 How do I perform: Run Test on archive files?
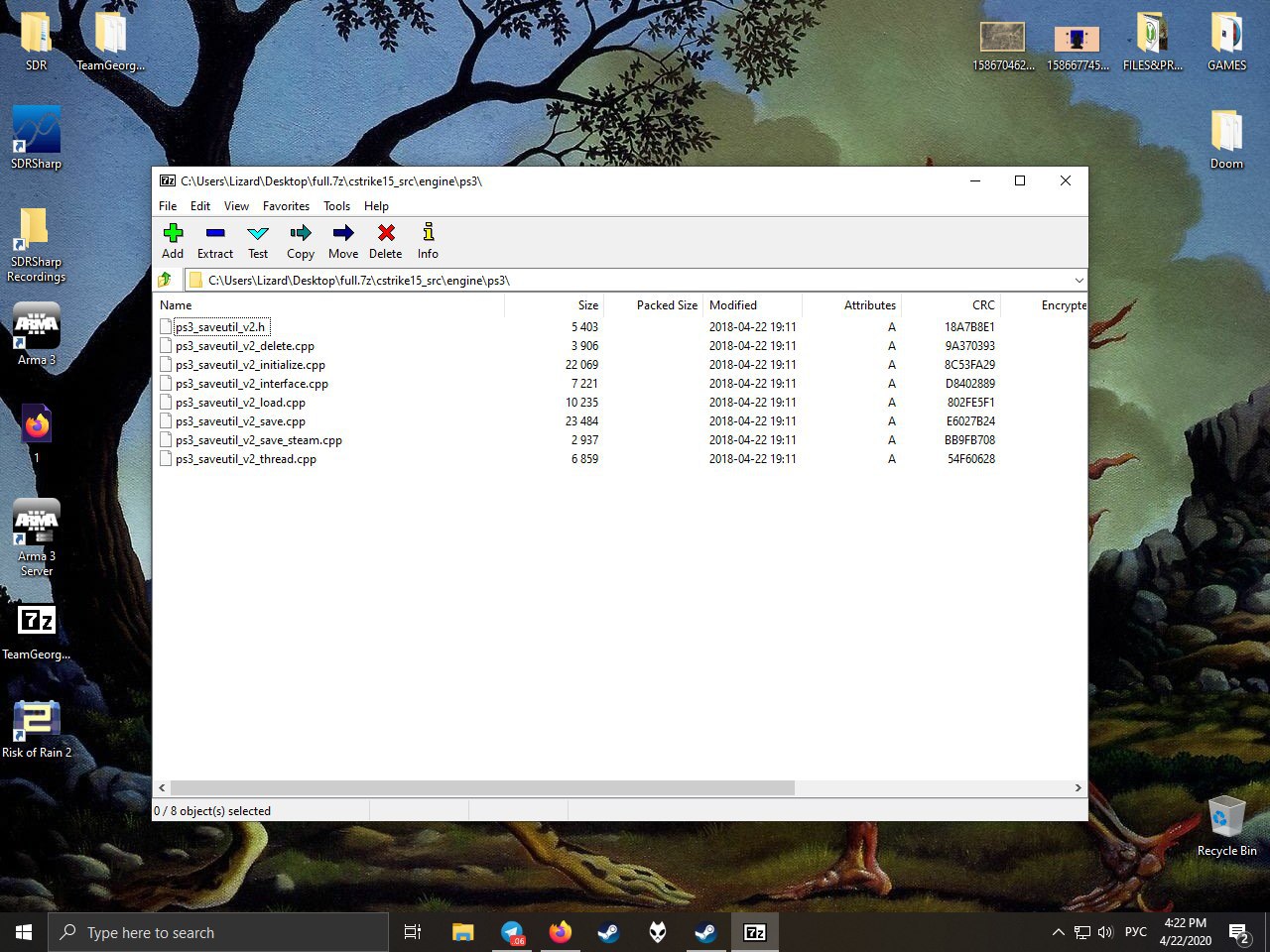(258, 240)
